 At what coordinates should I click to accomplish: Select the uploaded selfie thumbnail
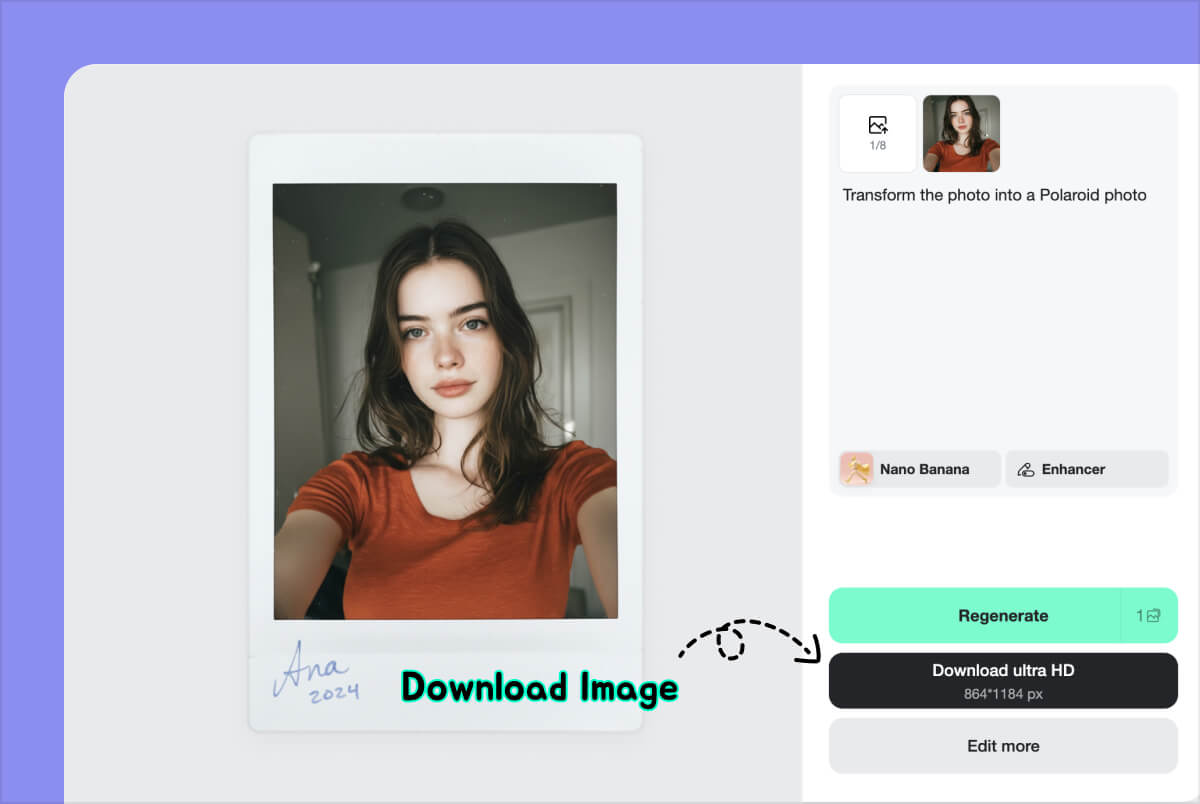[x=960, y=133]
